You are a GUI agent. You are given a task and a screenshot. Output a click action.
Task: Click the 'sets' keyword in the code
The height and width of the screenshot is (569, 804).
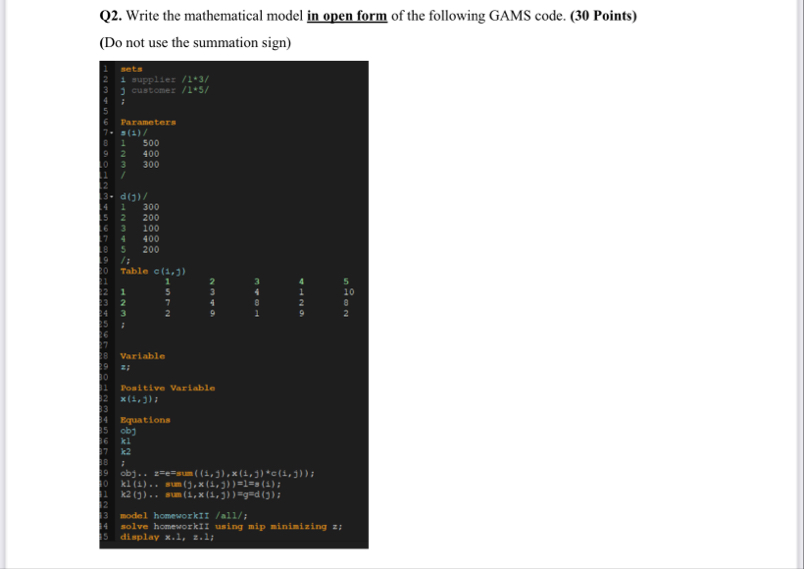131,69
